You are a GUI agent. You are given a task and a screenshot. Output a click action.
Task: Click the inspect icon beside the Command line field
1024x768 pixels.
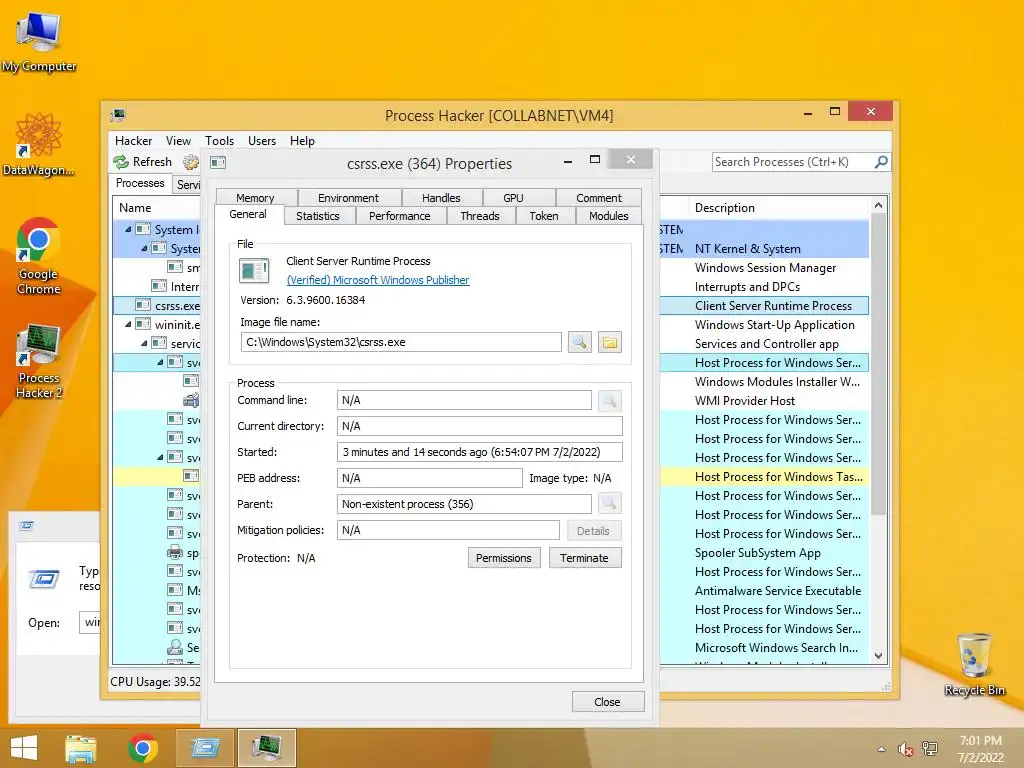(609, 400)
